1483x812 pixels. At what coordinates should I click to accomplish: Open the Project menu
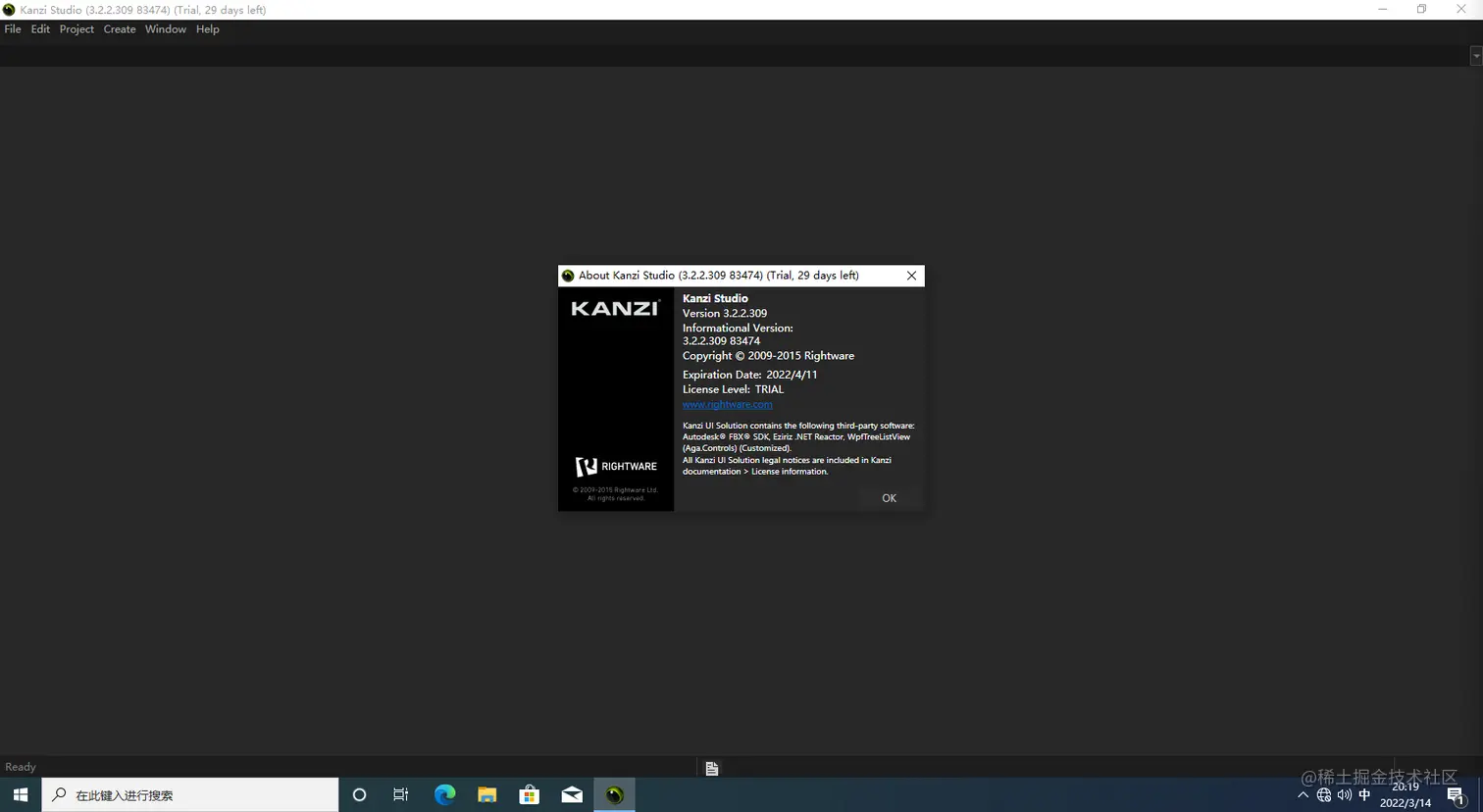pyautogui.click(x=77, y=29)
